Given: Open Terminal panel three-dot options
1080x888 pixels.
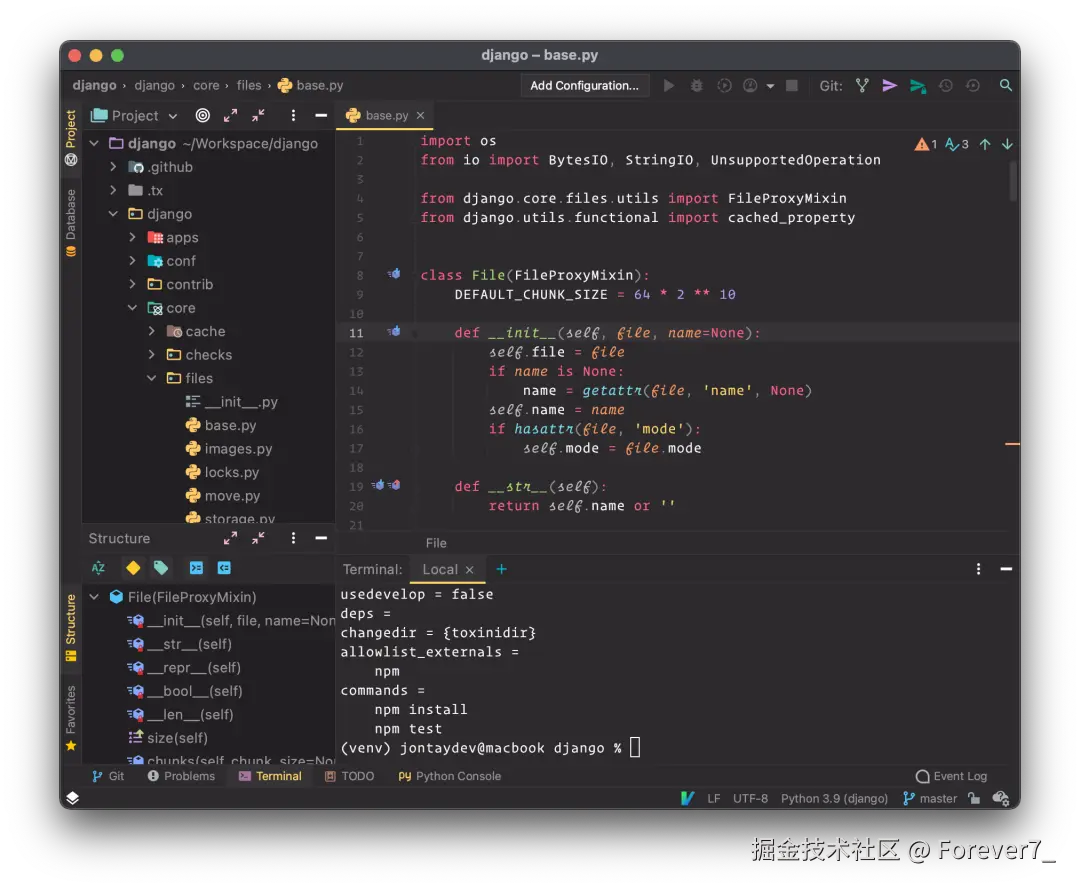Looking at the screenshot, I should tap(978, 569).
